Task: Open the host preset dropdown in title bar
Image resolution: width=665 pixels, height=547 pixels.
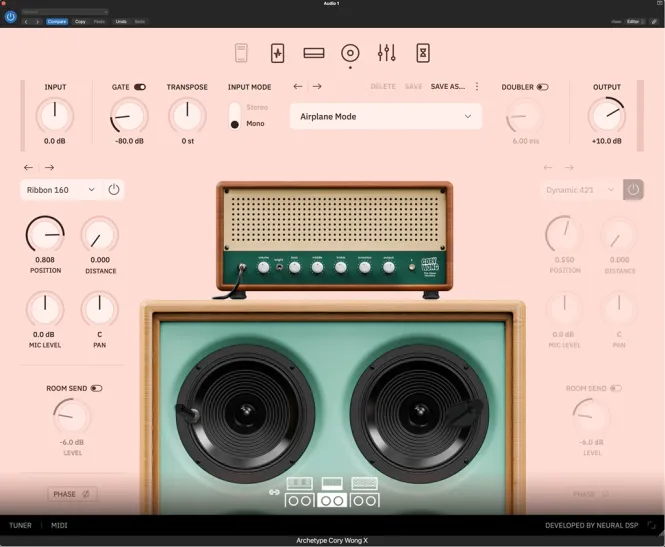Action: tap(64, 12)
